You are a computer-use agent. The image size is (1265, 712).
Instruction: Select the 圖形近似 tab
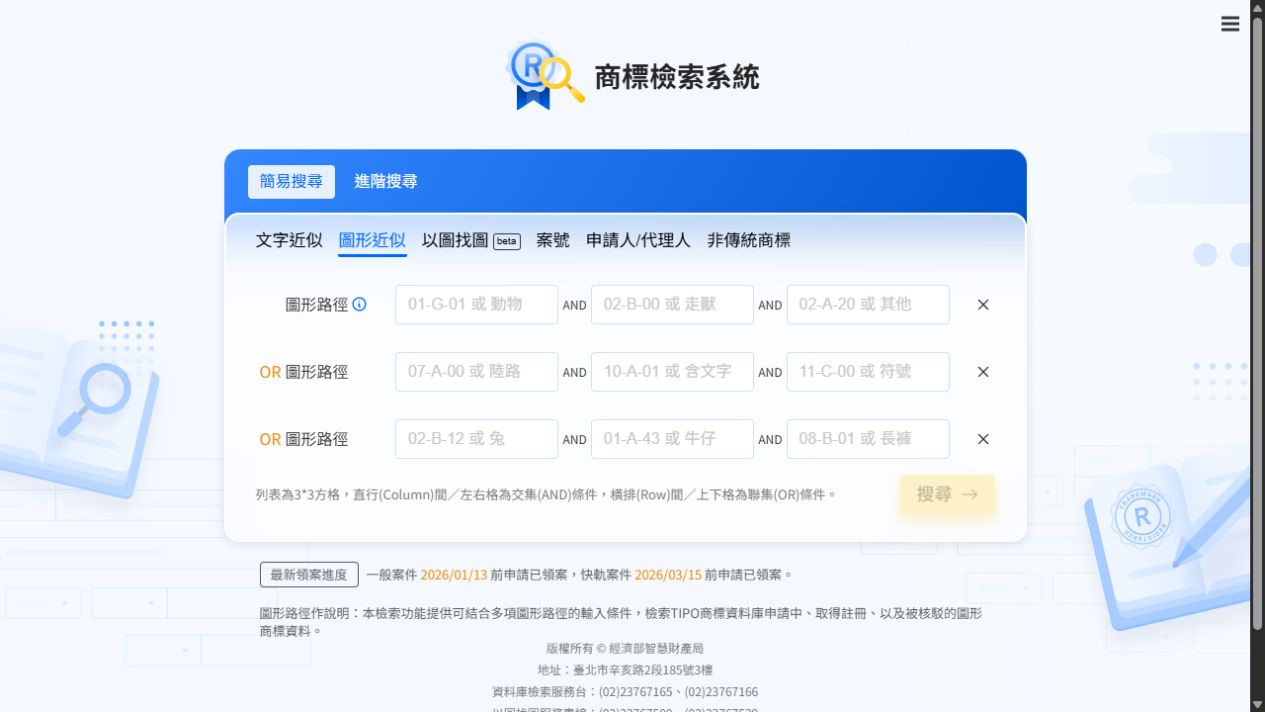(x=372, y=240)
